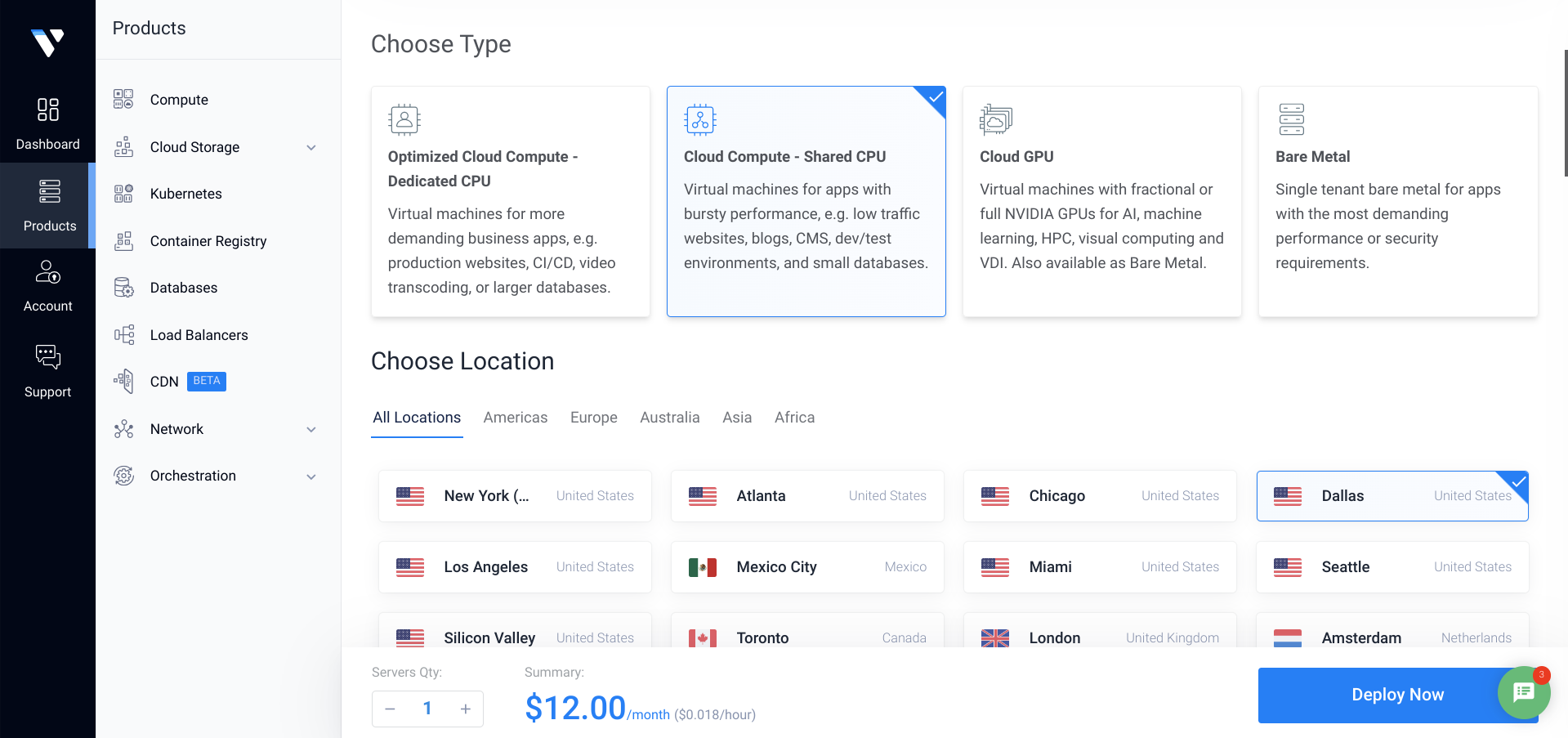Switch to the Africa locations tab

tap(794, 418)
